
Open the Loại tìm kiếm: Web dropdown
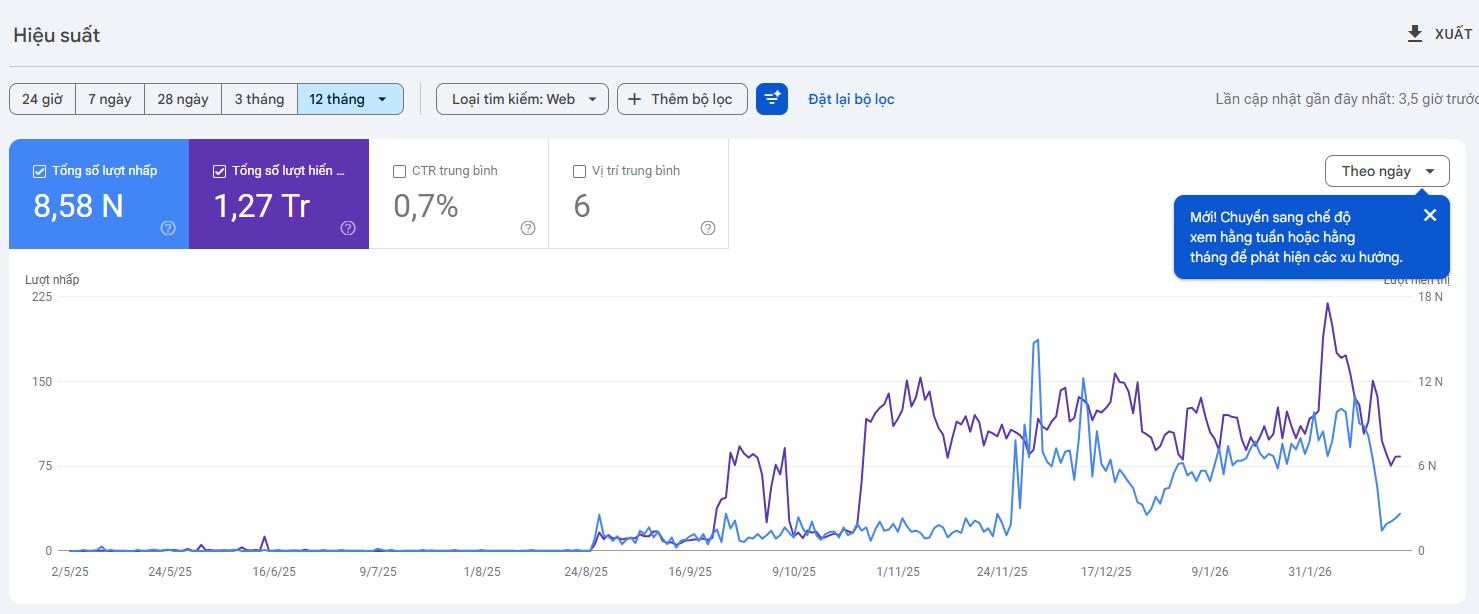[x=521, y=98]
